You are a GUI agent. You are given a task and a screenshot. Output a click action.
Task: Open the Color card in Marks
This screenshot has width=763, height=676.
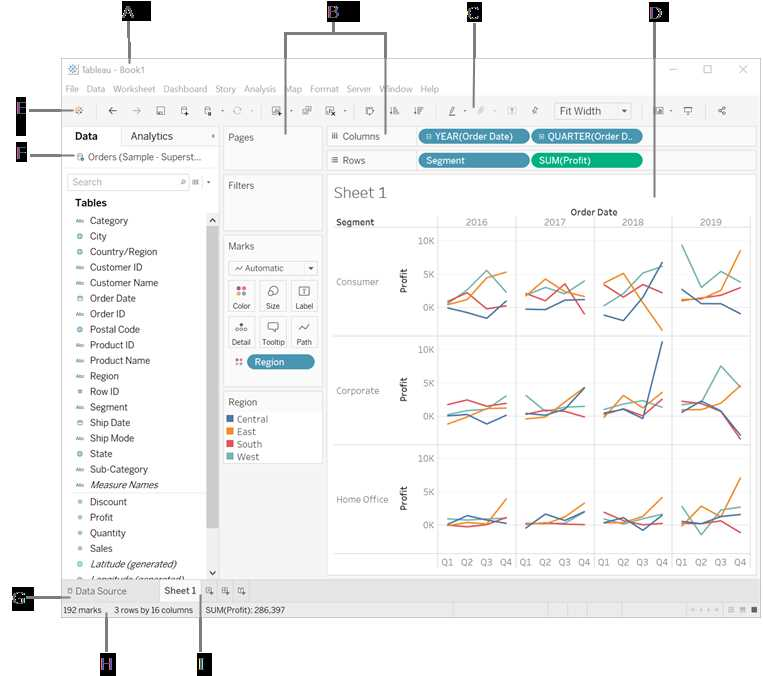[x=241, y=296]
